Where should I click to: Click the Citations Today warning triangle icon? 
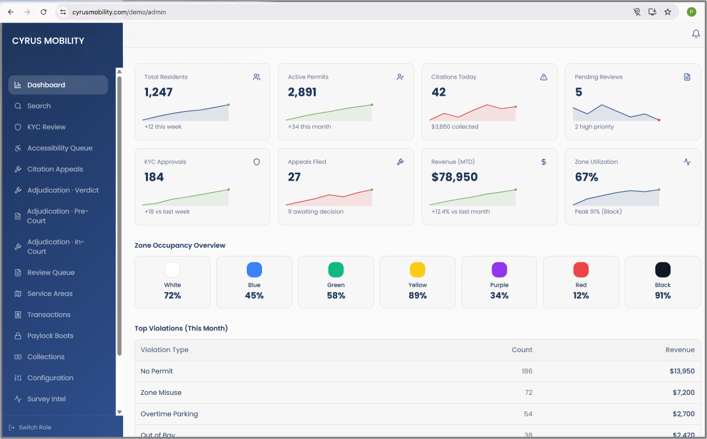tap(543, 77)
